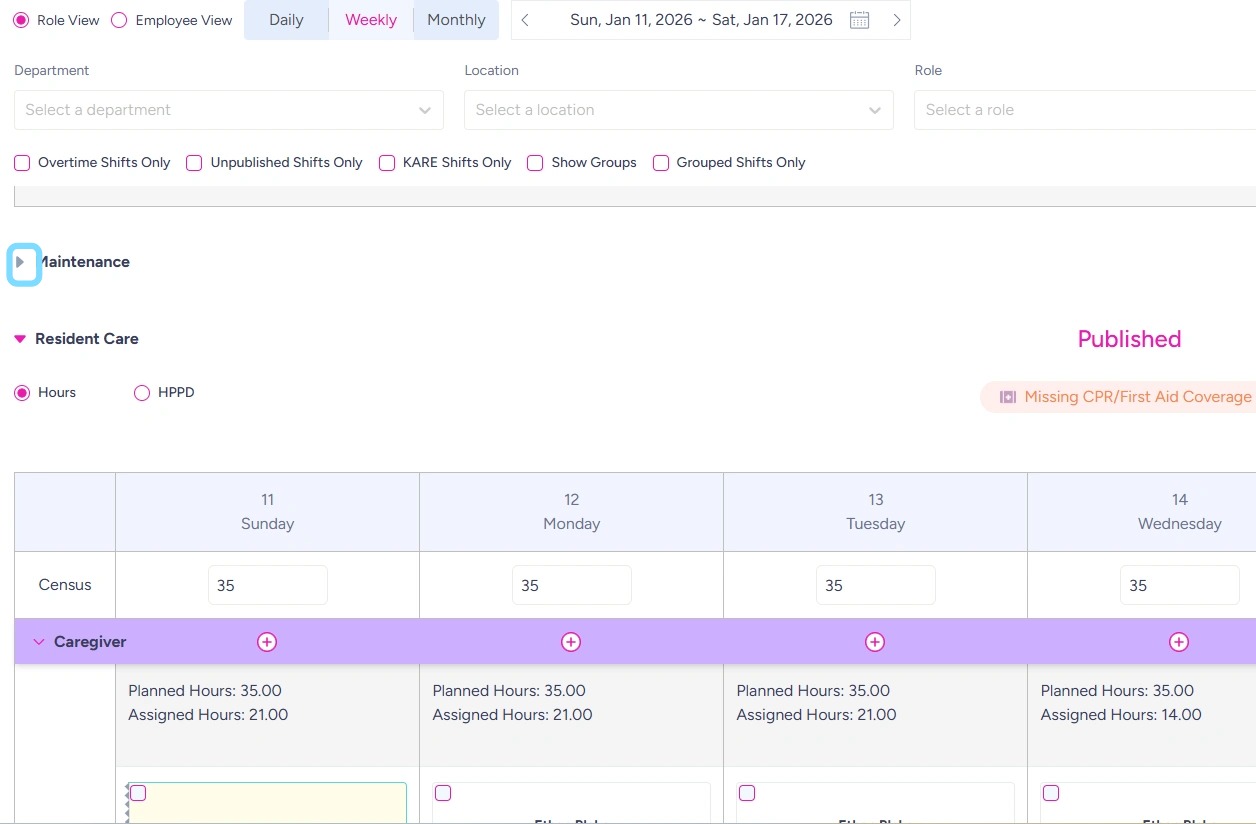The width and height of the screenshot is (1256, 824).
Task: Select the Employee View radio button
Action: (x=119, y=20)
